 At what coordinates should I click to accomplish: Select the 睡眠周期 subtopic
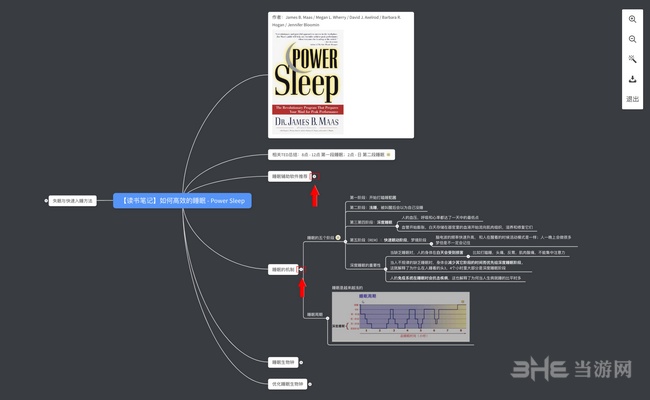(315, 315)
